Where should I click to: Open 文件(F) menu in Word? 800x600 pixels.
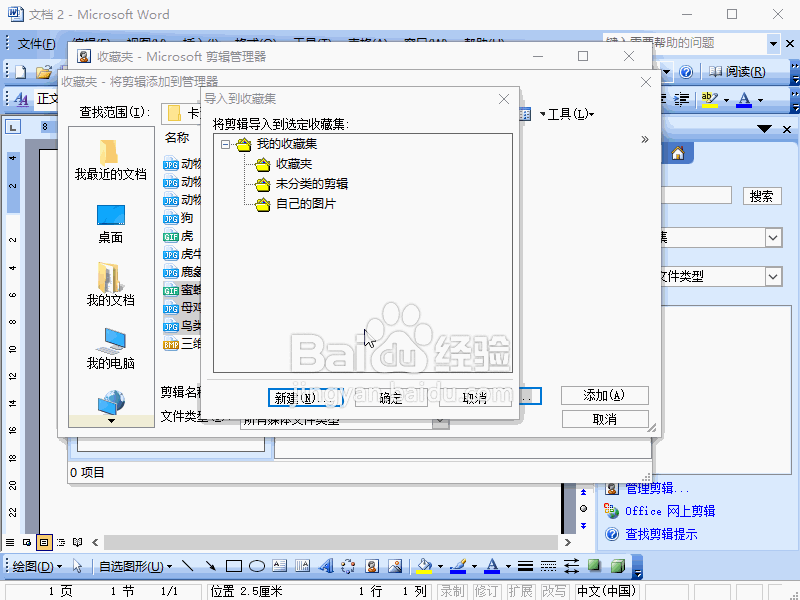[36, 44]
